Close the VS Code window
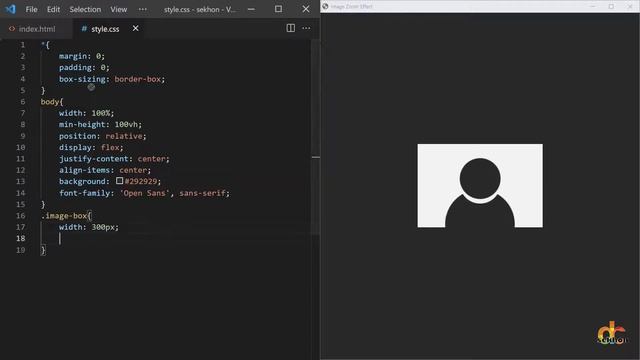This screenshot has width=640, height=360. point(306,9)
